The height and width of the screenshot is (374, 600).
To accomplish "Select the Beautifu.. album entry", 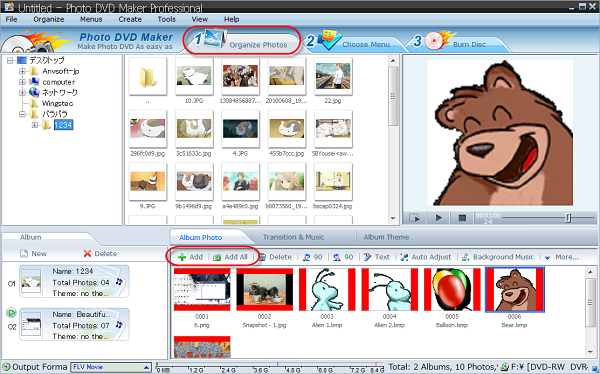I will 74,325.
